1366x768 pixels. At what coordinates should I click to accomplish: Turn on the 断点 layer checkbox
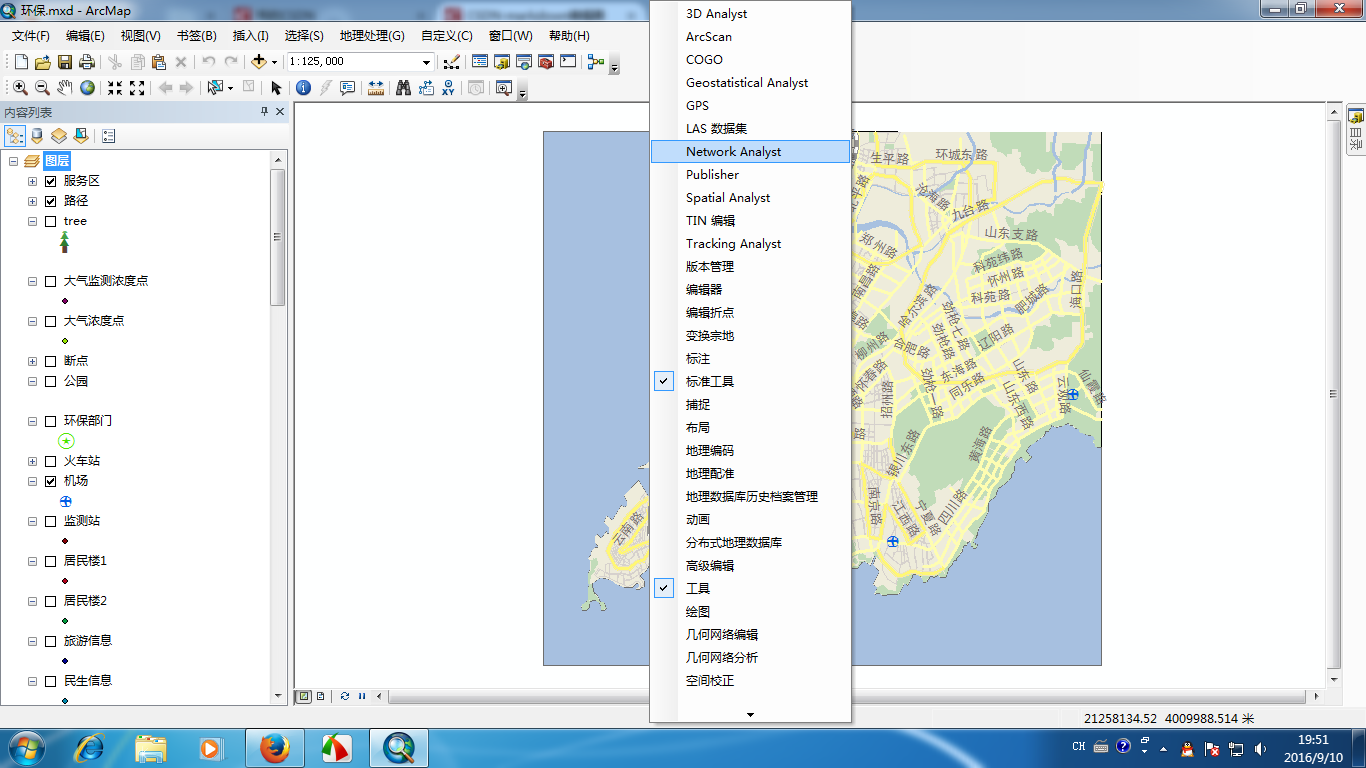click(50, 361)
